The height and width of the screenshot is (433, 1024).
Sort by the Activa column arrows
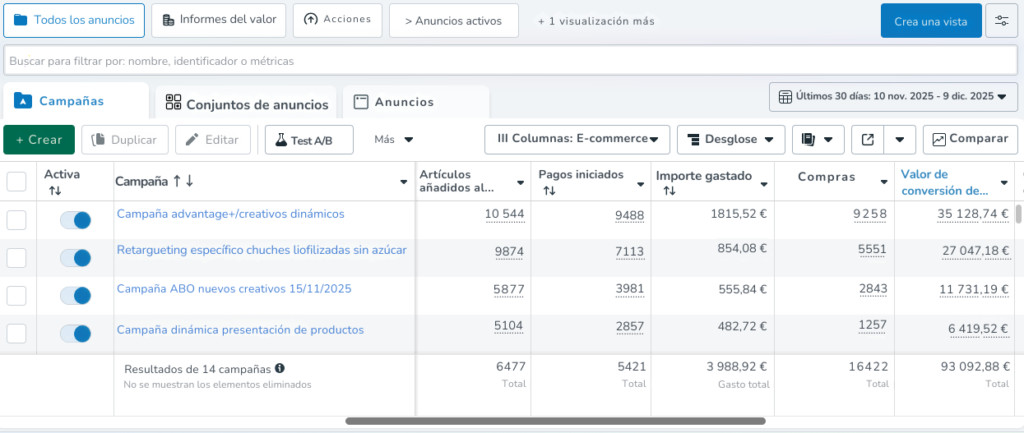55,190
